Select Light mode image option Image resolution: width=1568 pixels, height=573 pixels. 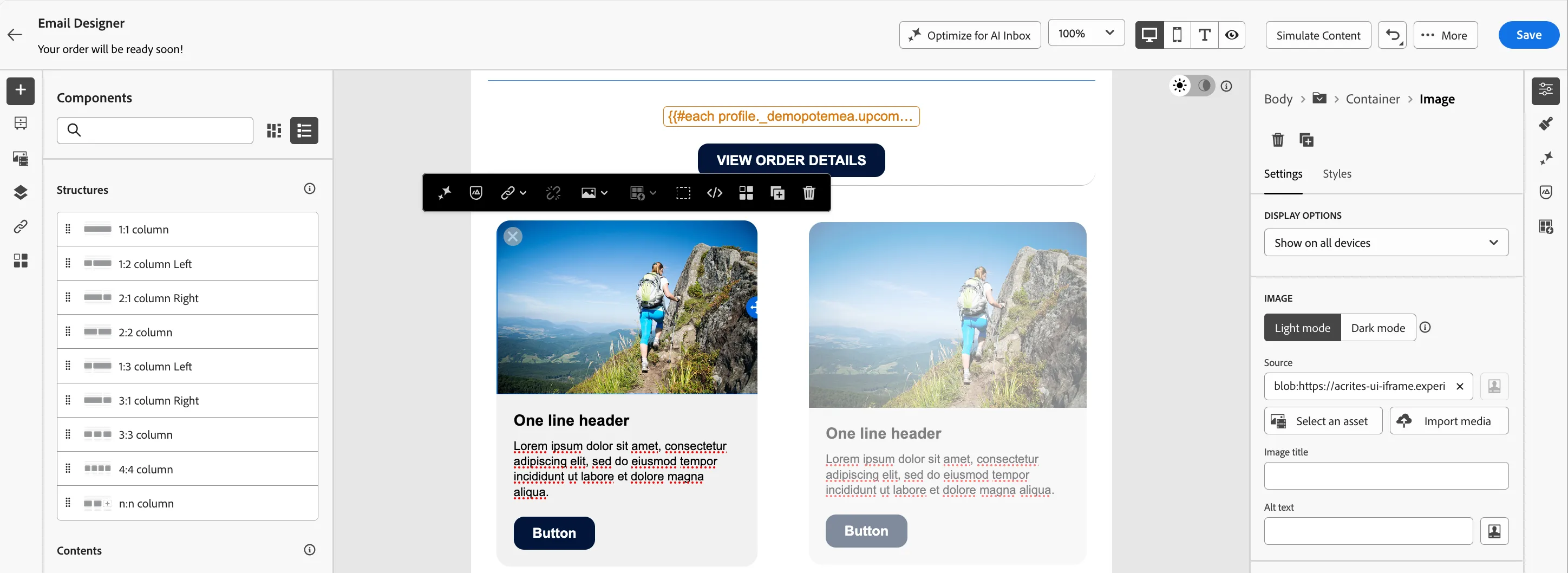(1302, 328)
